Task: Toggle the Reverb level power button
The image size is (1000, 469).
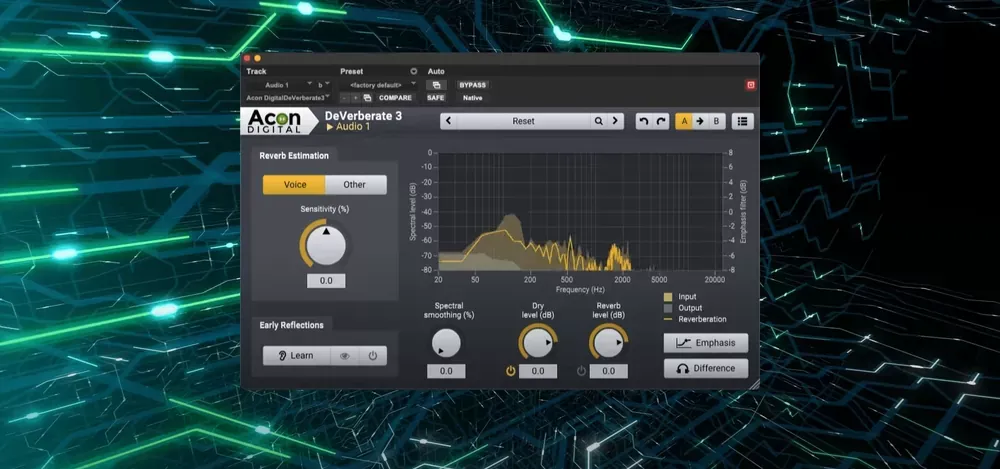Action: [581, 371]
